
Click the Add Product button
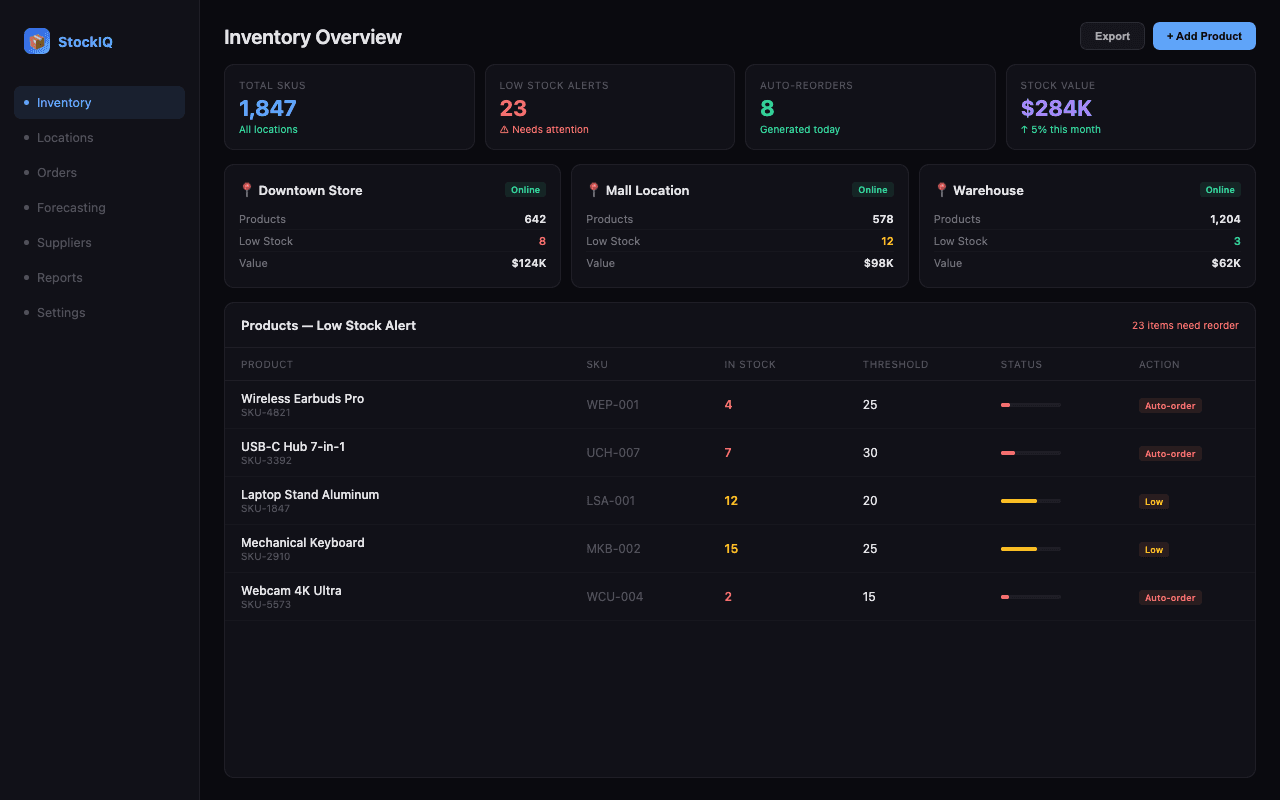click(x=1204, y=35)
